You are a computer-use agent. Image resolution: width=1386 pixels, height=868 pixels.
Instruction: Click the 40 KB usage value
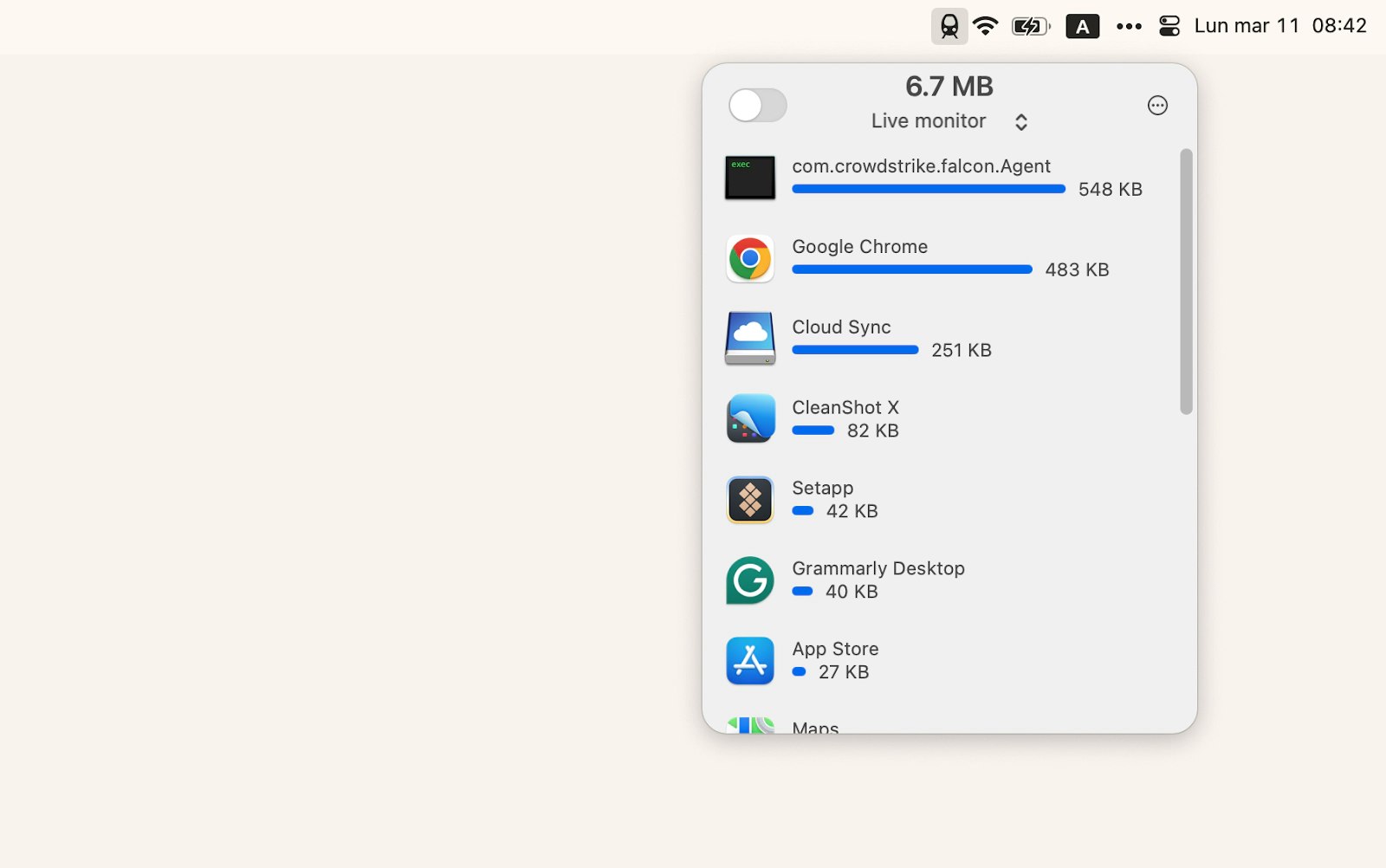tap(852, 593)
